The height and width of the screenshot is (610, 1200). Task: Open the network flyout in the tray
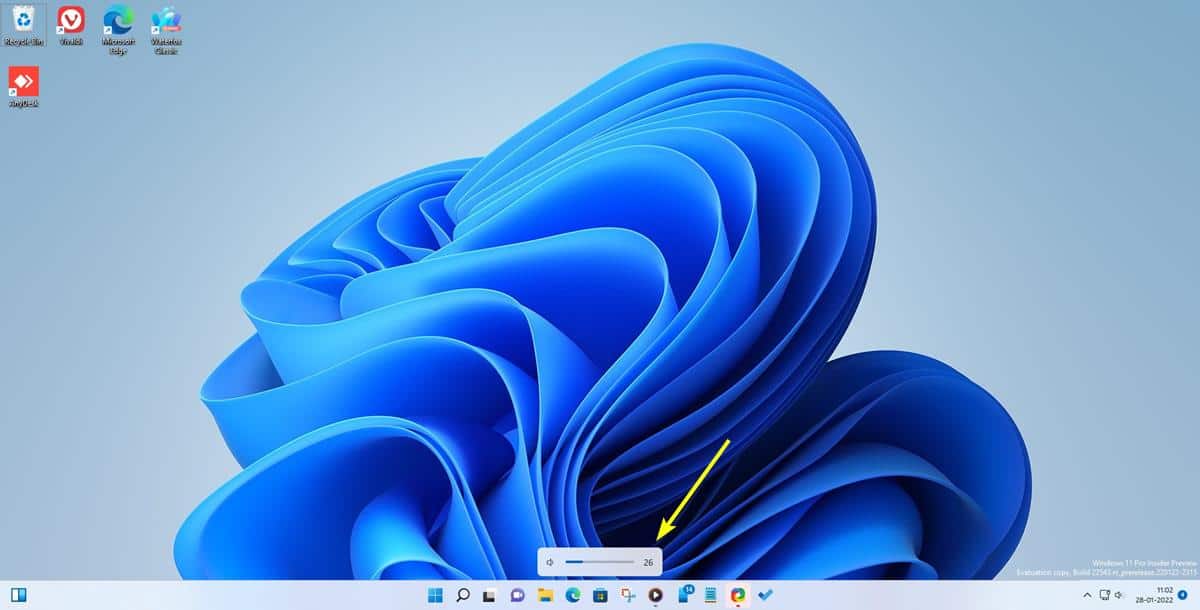(x=1104, y=597)
